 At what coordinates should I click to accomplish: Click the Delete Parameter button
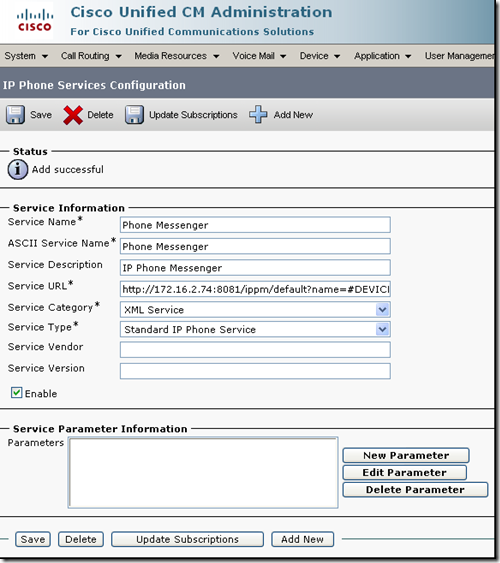tap(415, 490)
